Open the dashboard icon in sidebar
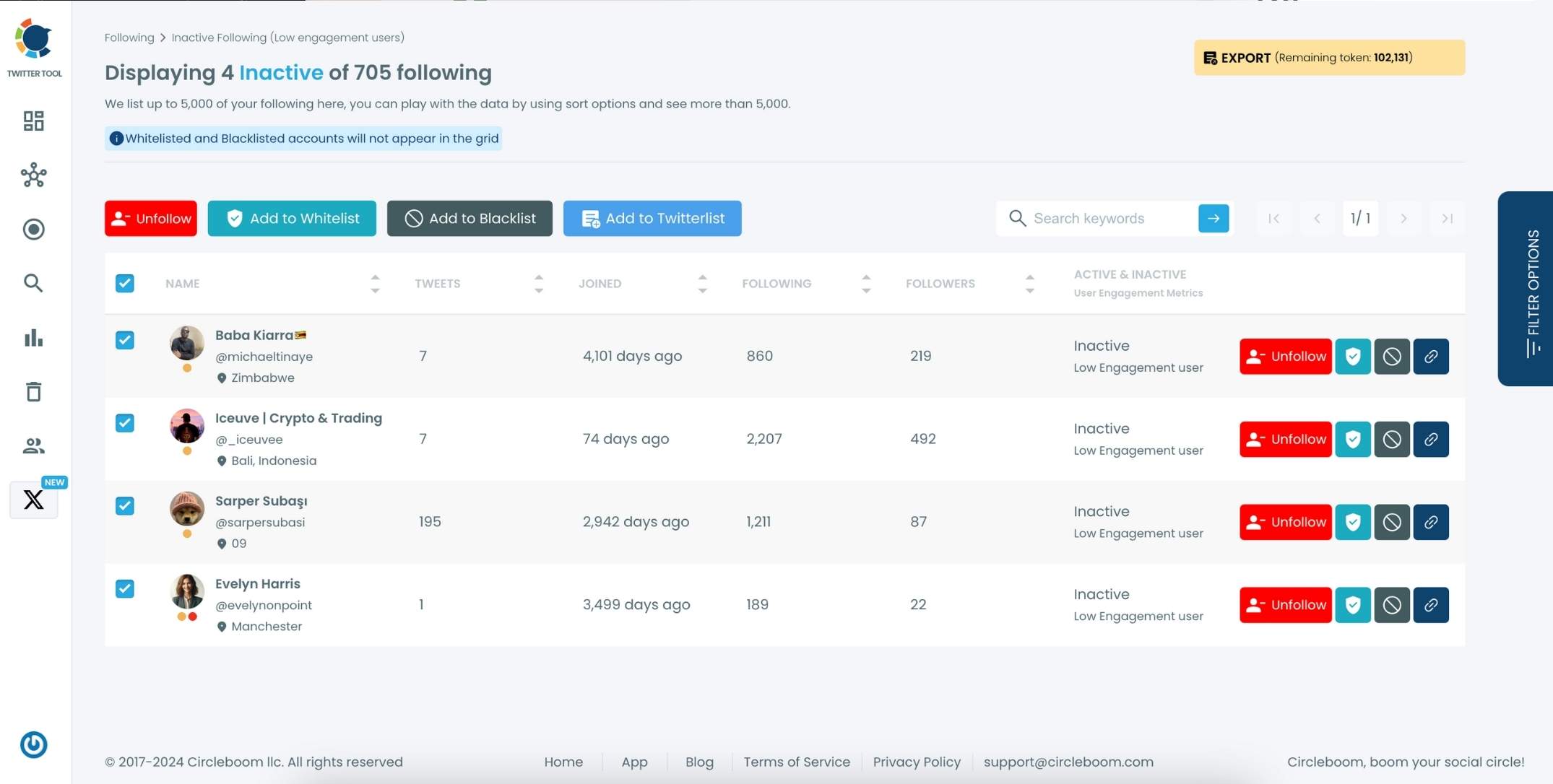1553x784 pixels. tap(33, 121)
